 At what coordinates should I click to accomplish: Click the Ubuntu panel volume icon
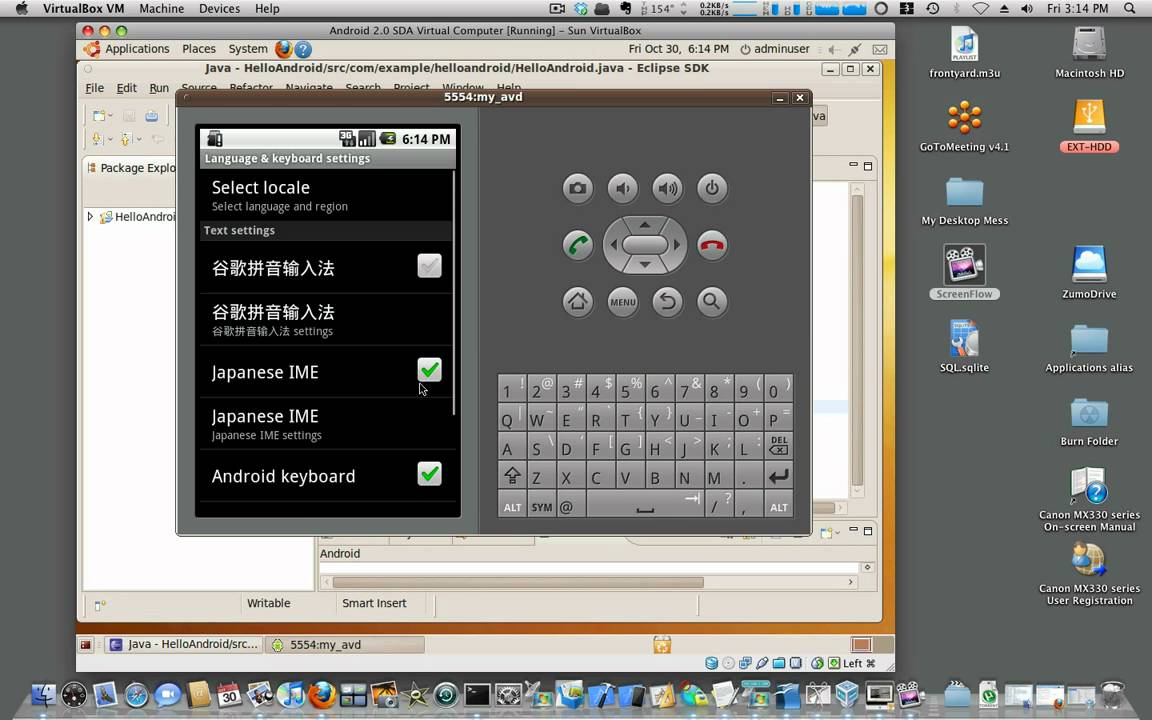click(833, 49)
